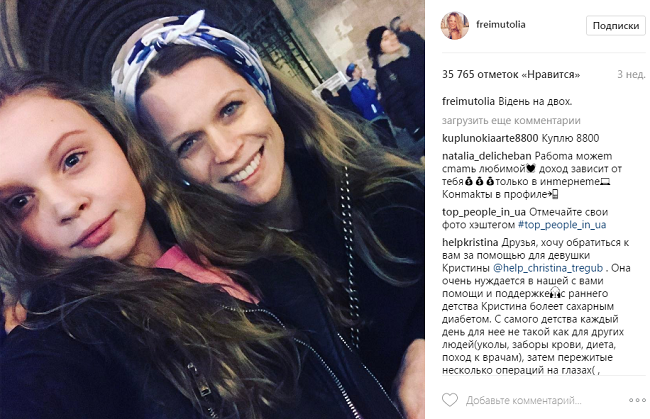Open natalia_delicheban commenter profile
This screenshot has height=419, width=650.
tap(486, 156)
